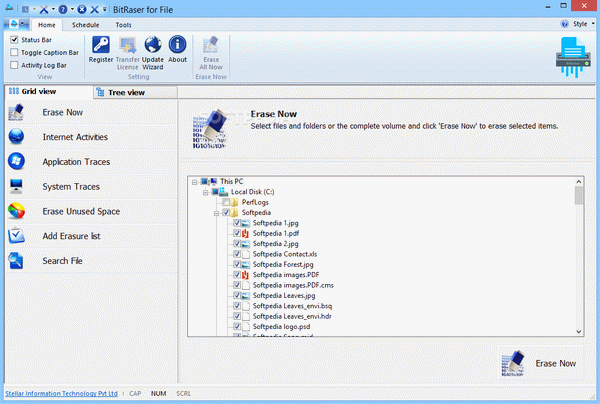Select the Erase Now sidebar icon
The width and height of the screenshot is (600, 404).
16,112
